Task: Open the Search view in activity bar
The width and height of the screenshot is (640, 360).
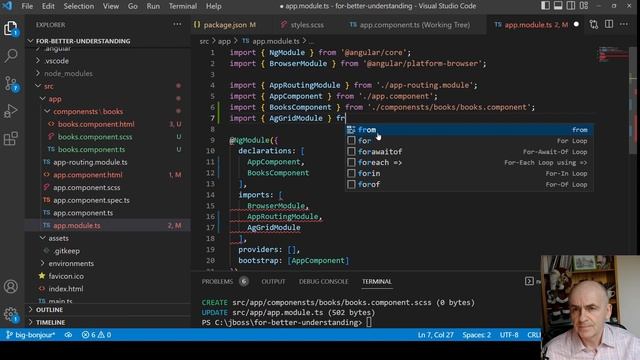Action: pos(11,55)
